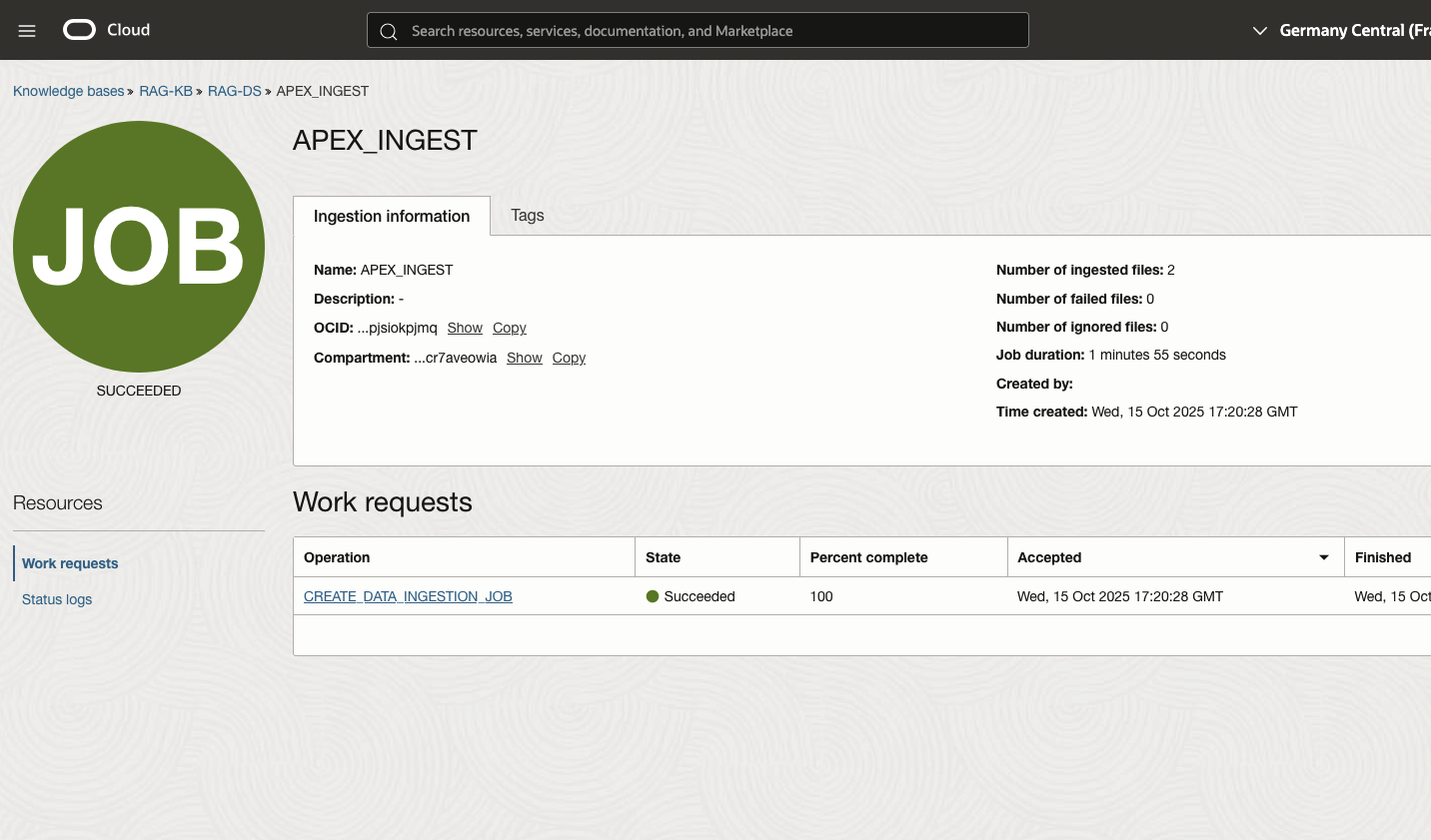Click the Succeeded state status dot
Image resolution: width=1431 pixels, height=840 pixels.
[653, 595]
